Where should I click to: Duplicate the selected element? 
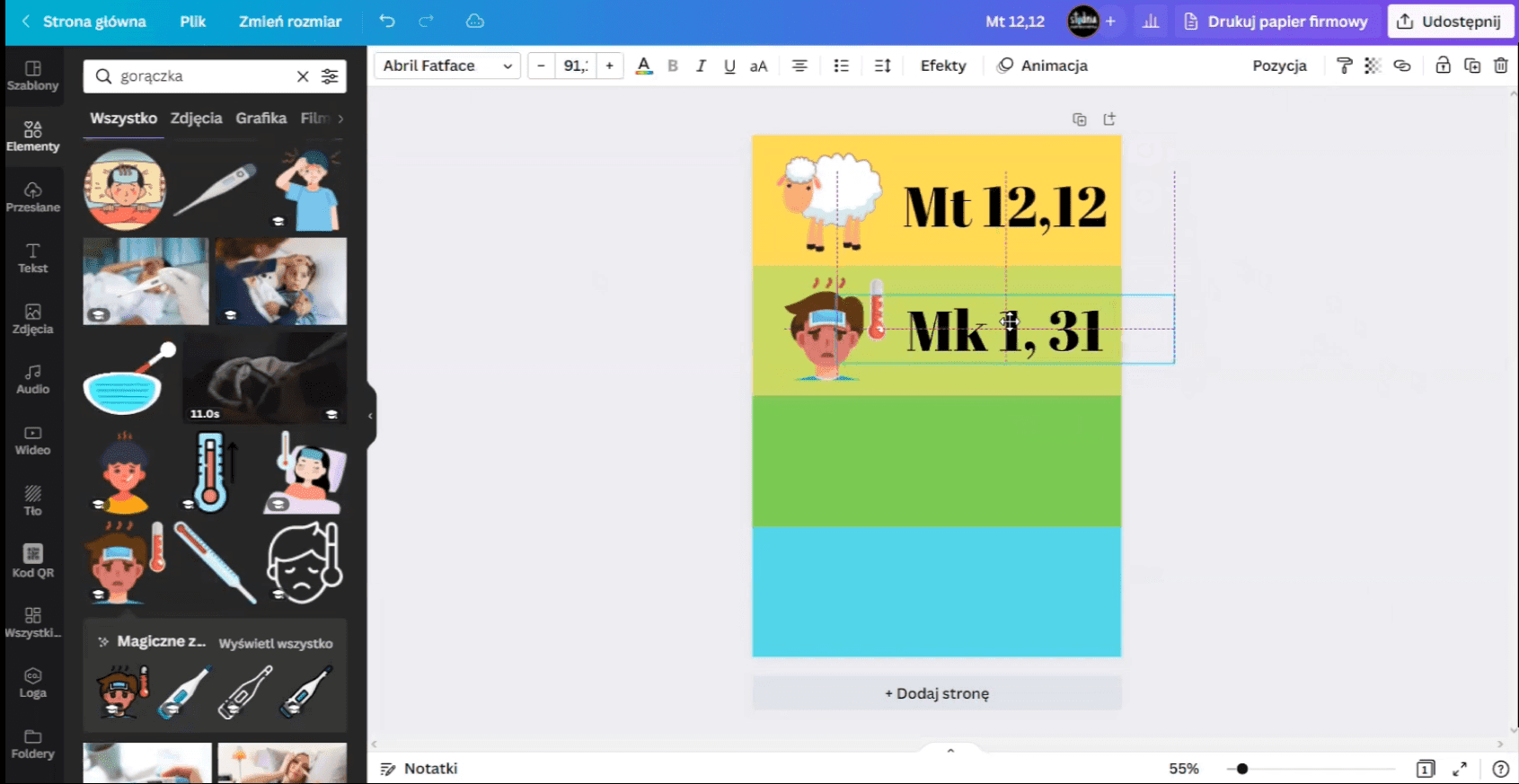tap(1472, 66)
